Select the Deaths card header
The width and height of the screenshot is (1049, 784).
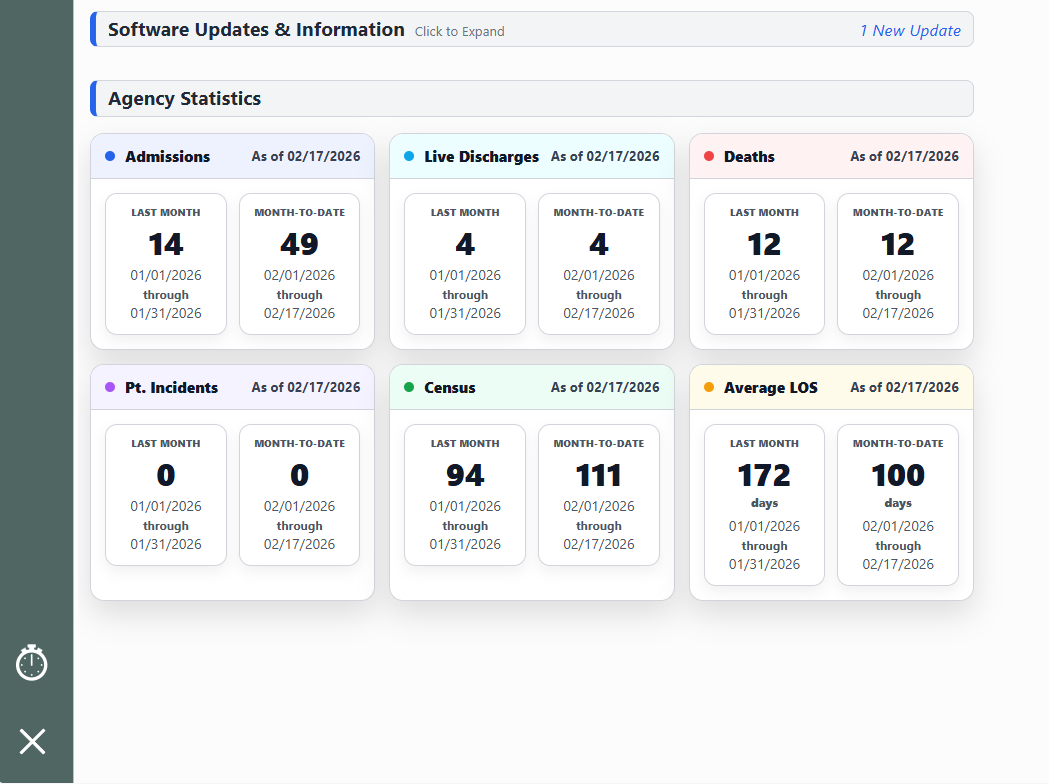831,157
